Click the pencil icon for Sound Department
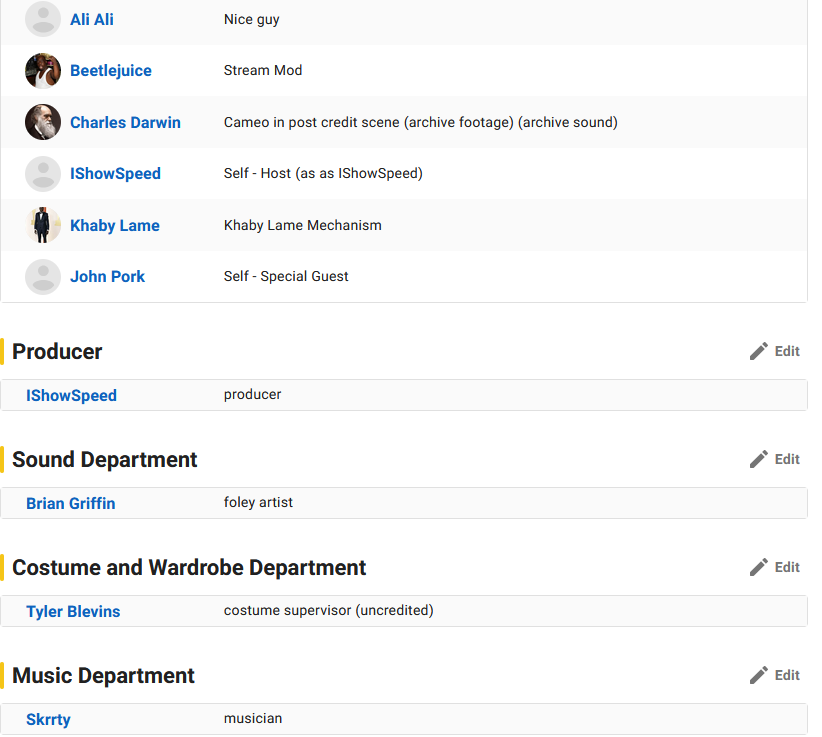 pos(759,459)
